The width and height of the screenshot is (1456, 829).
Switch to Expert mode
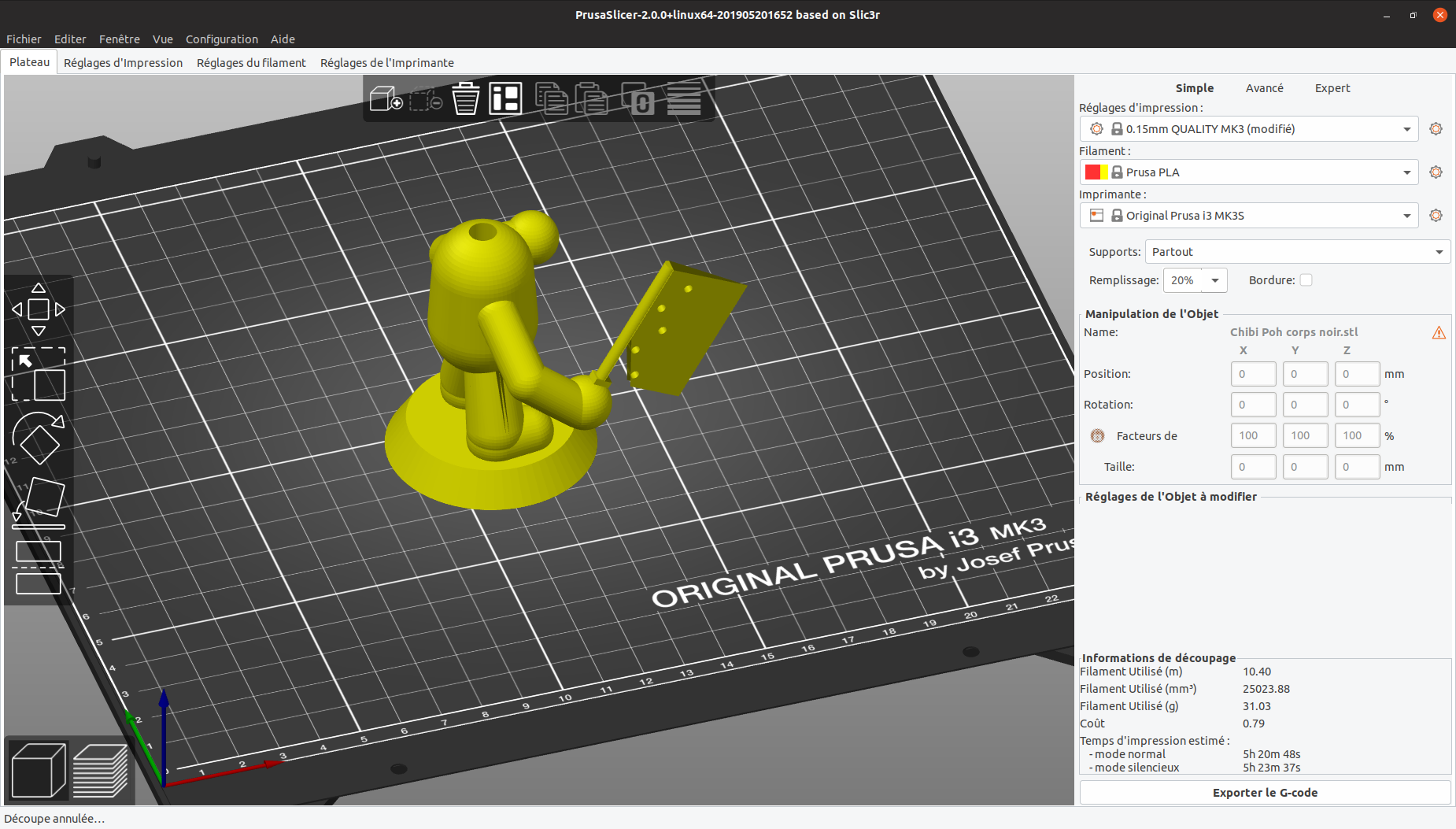tap(1332, 87)
